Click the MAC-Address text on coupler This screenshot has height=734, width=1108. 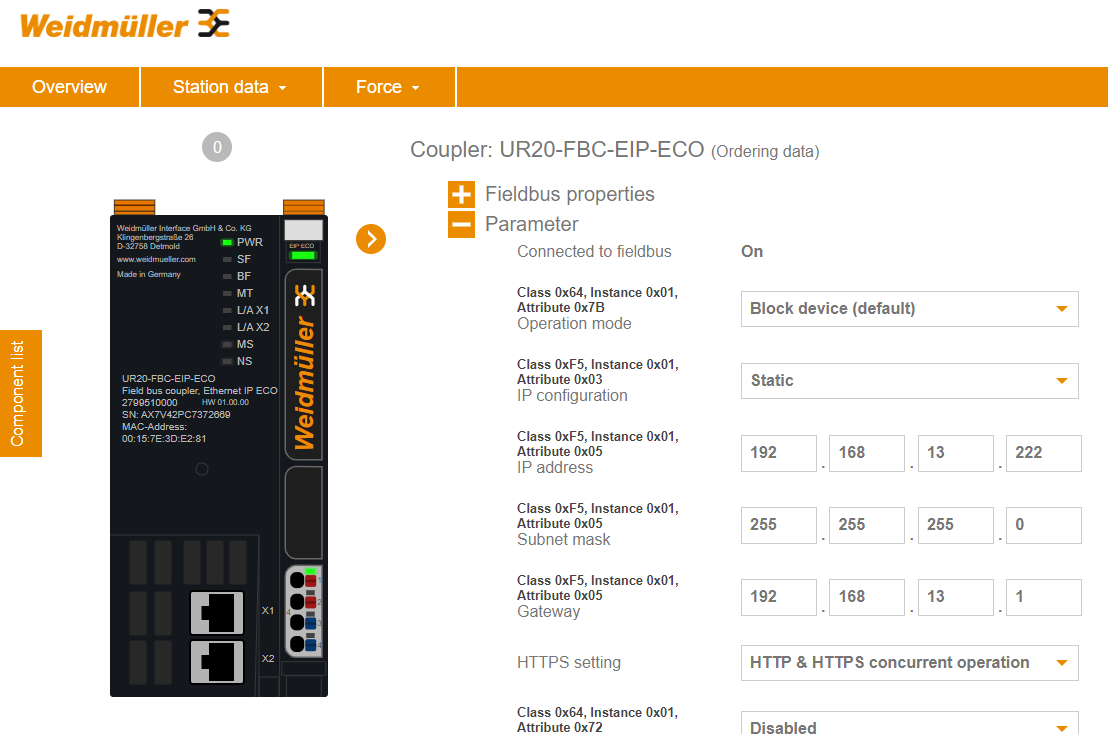coord(164,432)
